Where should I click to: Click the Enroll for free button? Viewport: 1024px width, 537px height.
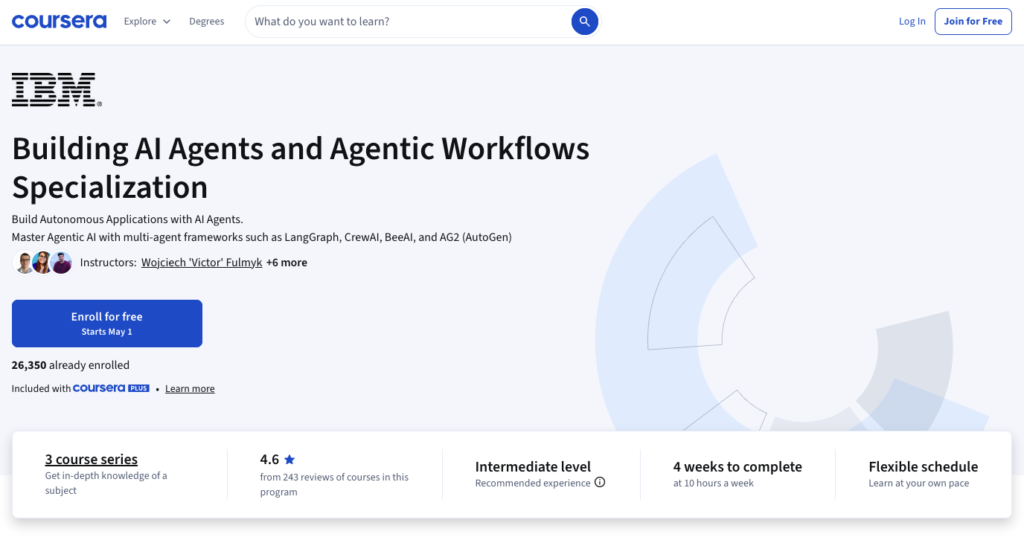click(107, 323)
